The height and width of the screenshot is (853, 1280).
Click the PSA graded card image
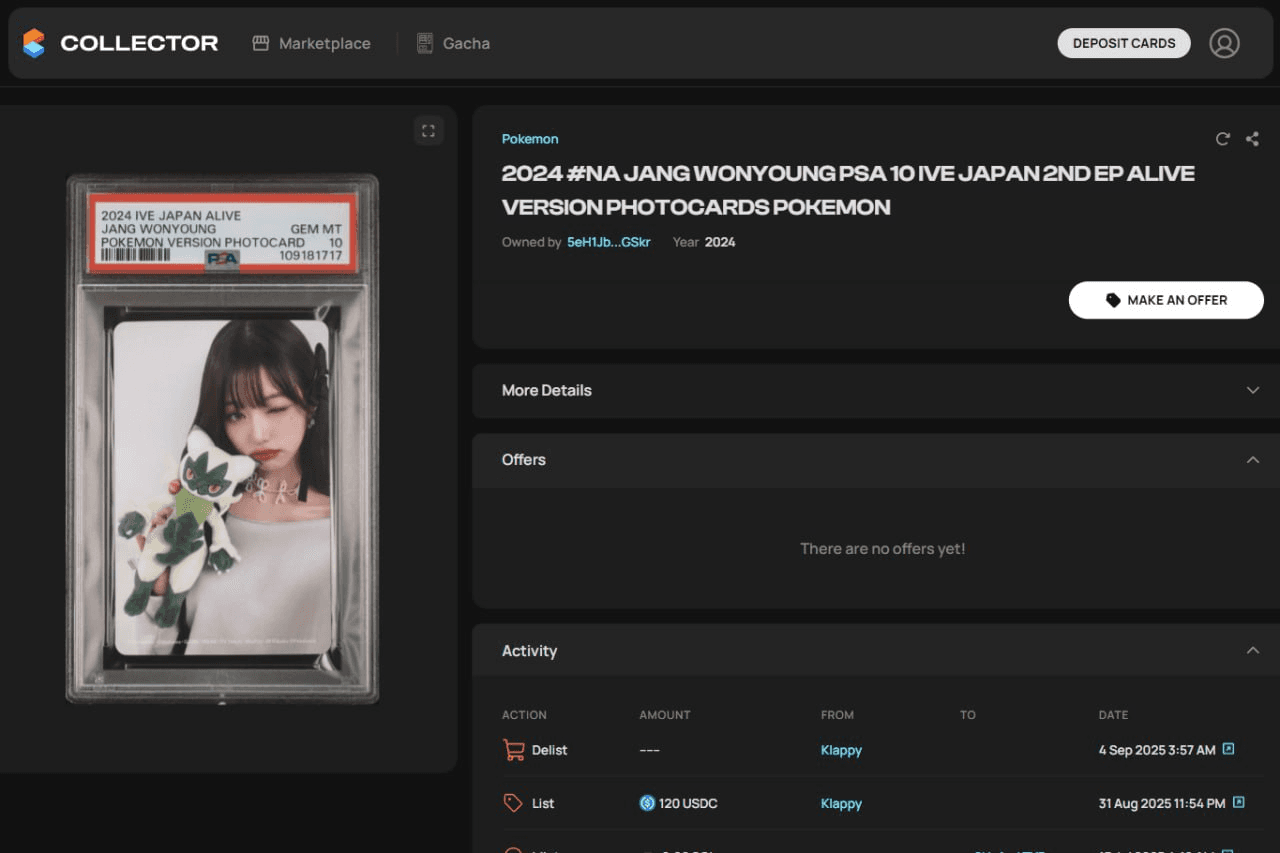tap(222, 439)
